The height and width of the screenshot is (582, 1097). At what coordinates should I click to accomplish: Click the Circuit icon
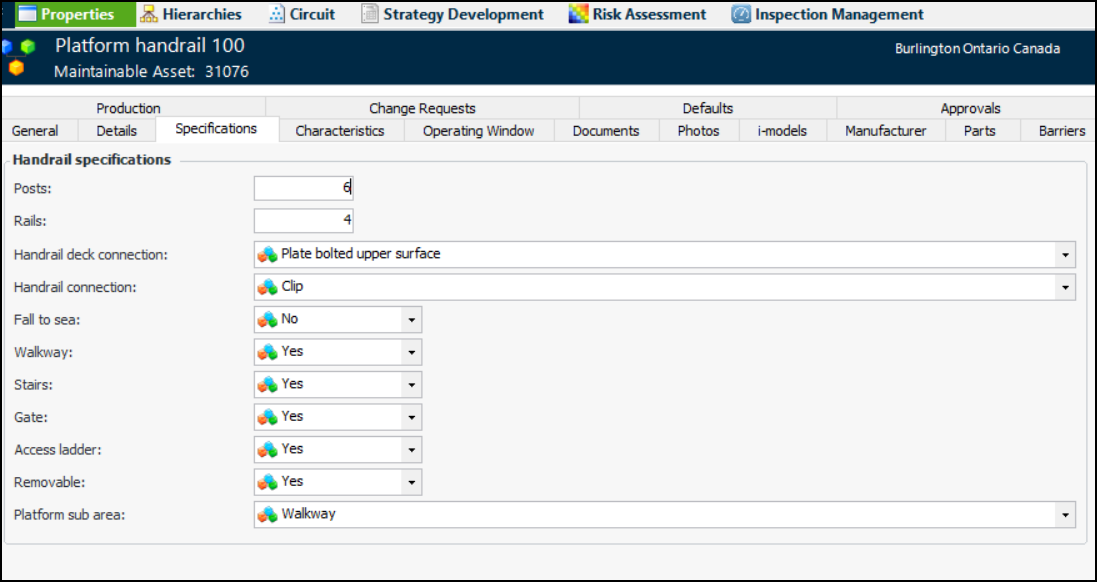tap(277, 14)
